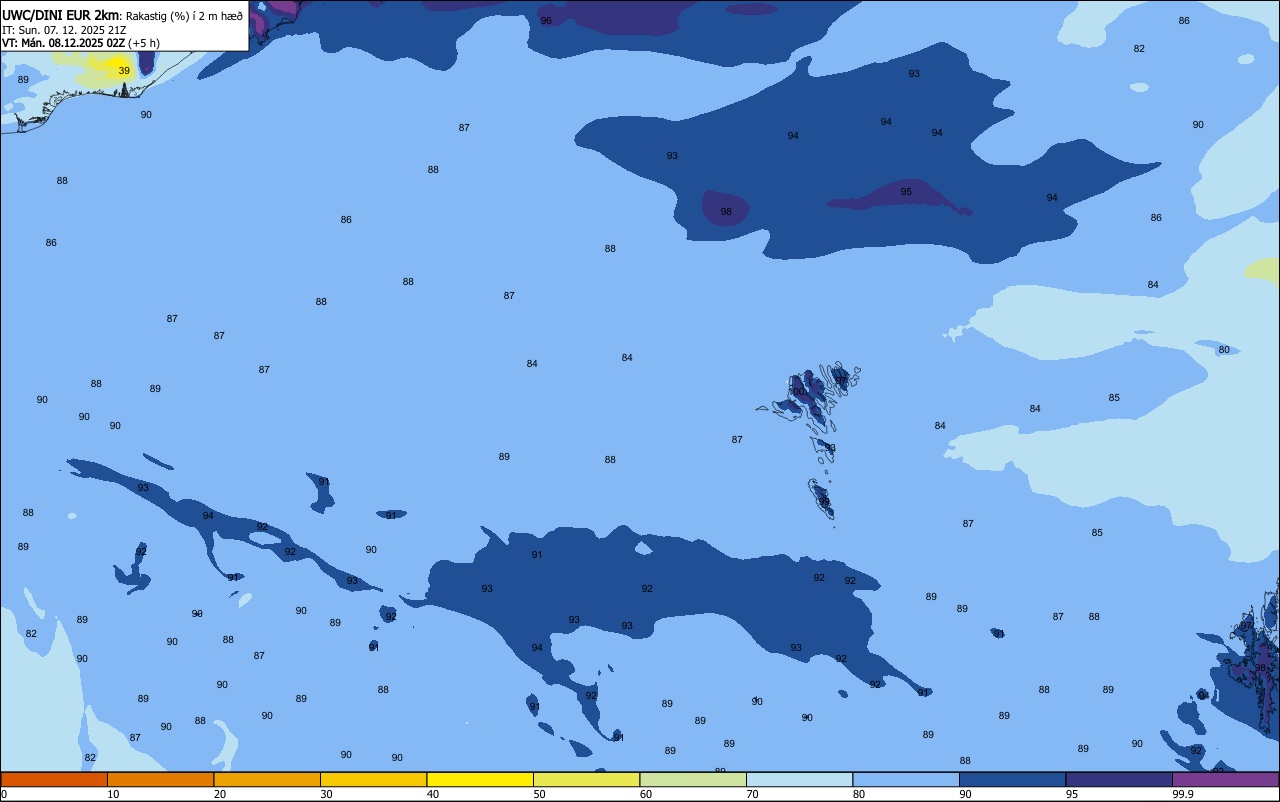This screenshot has width=1280, height=802.
Task: Click the 70–80 lightest blue legend swatch
Action: tap(799, 779)
